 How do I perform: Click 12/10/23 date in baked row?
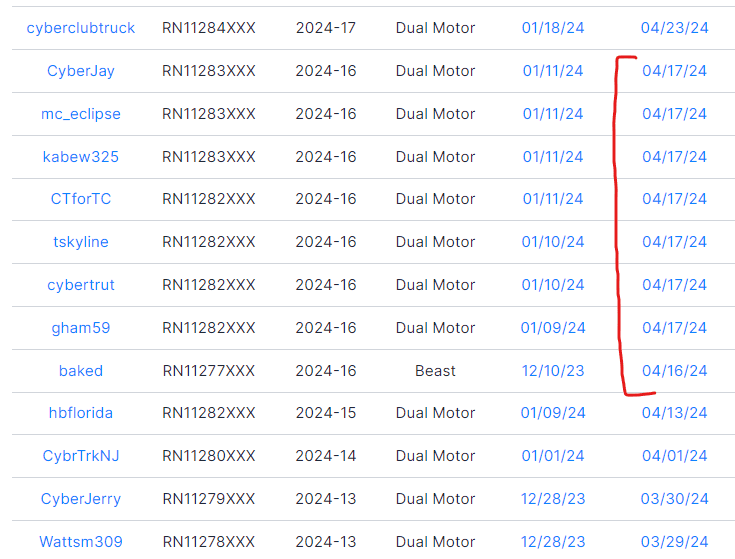click(x=553, y=371)
